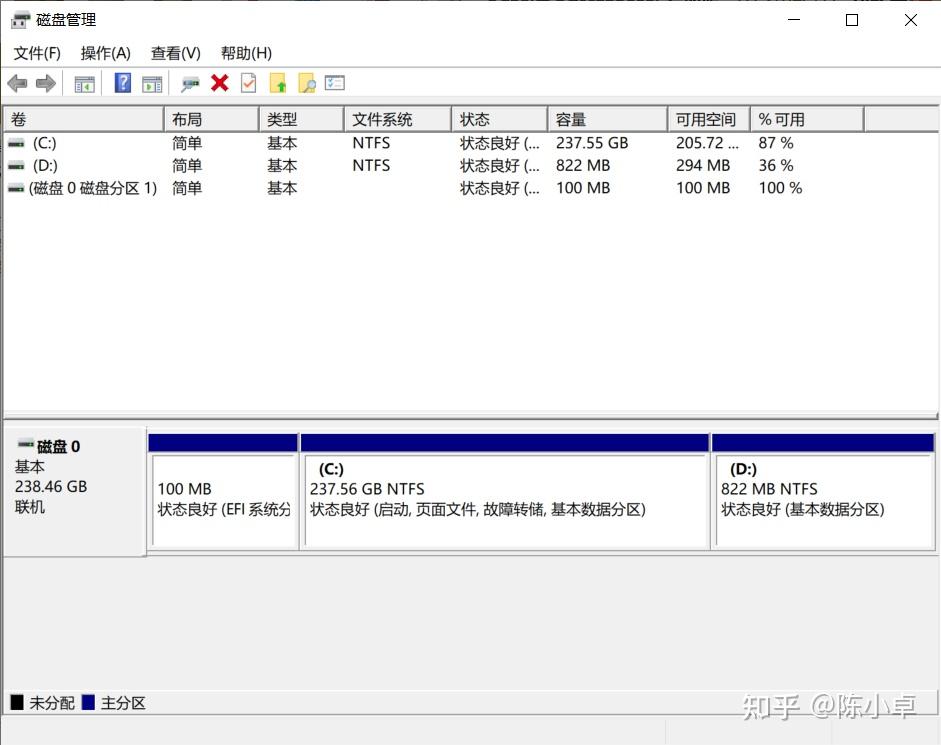Open the 文件(F) menu

37,53
